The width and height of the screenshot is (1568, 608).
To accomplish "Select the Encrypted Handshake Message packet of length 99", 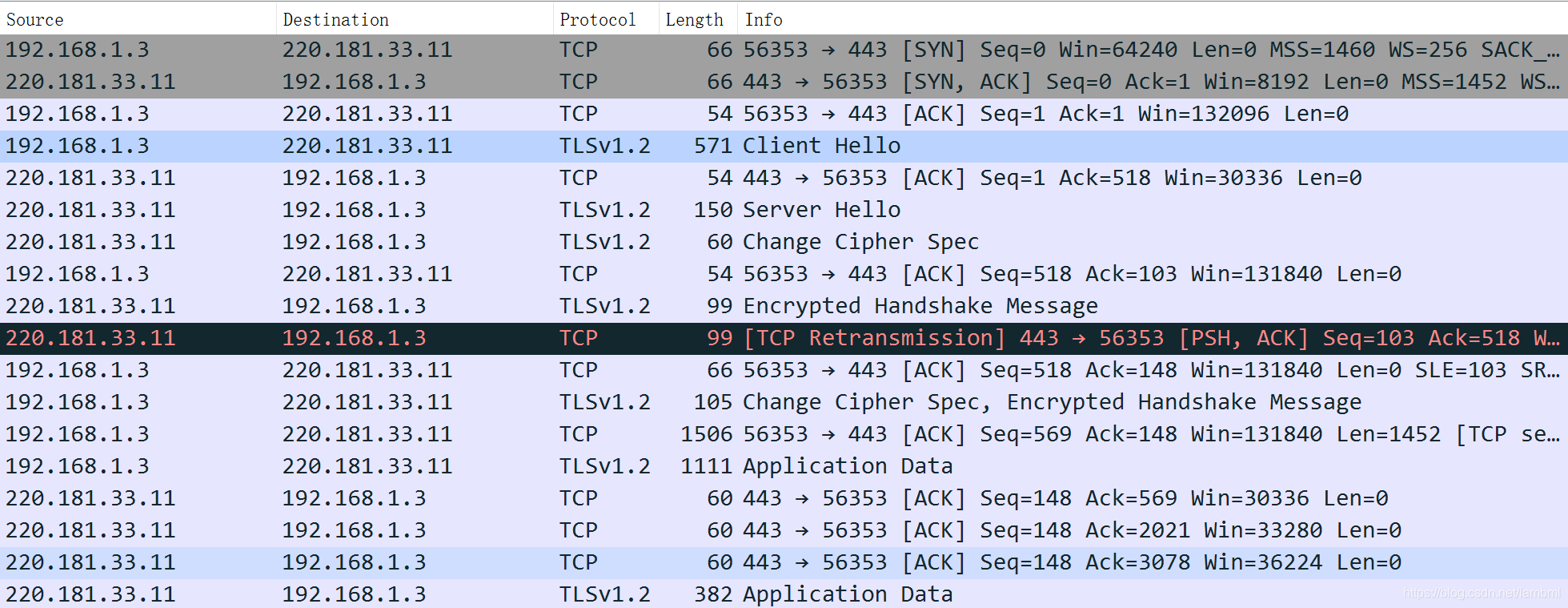I will tap(784, 306).
